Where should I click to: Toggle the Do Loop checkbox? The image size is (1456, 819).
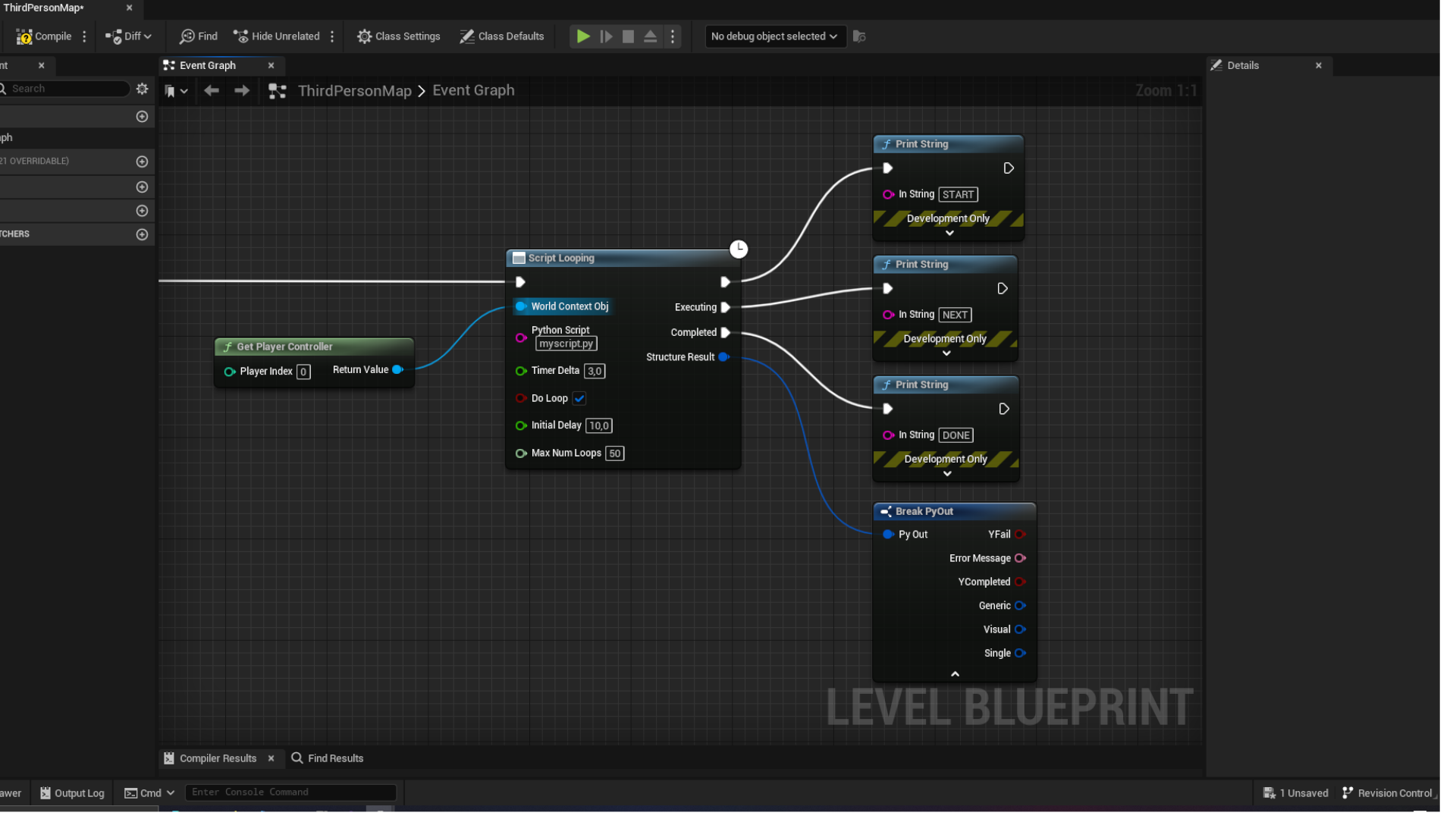[x=579, y=398]
